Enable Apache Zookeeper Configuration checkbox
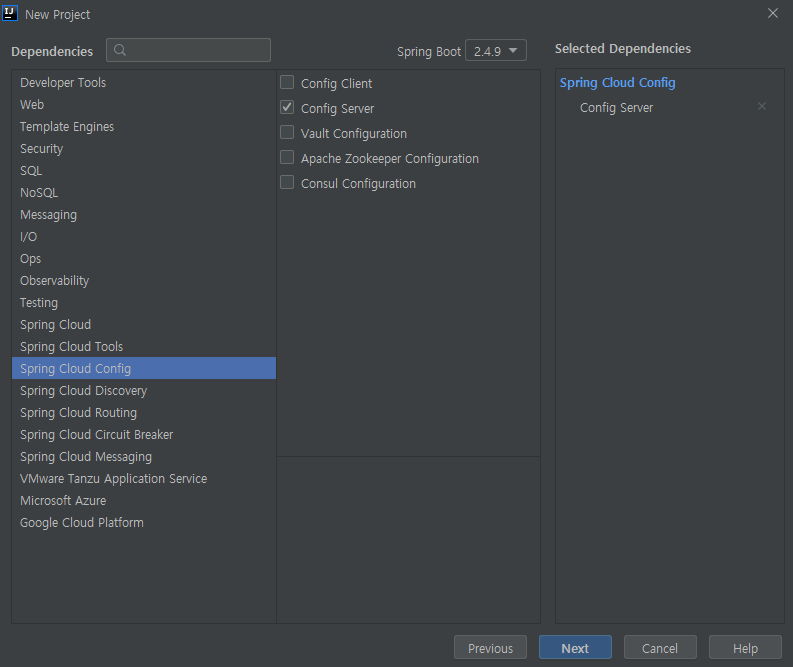This screenshot has width=793, height=667. 287,157
